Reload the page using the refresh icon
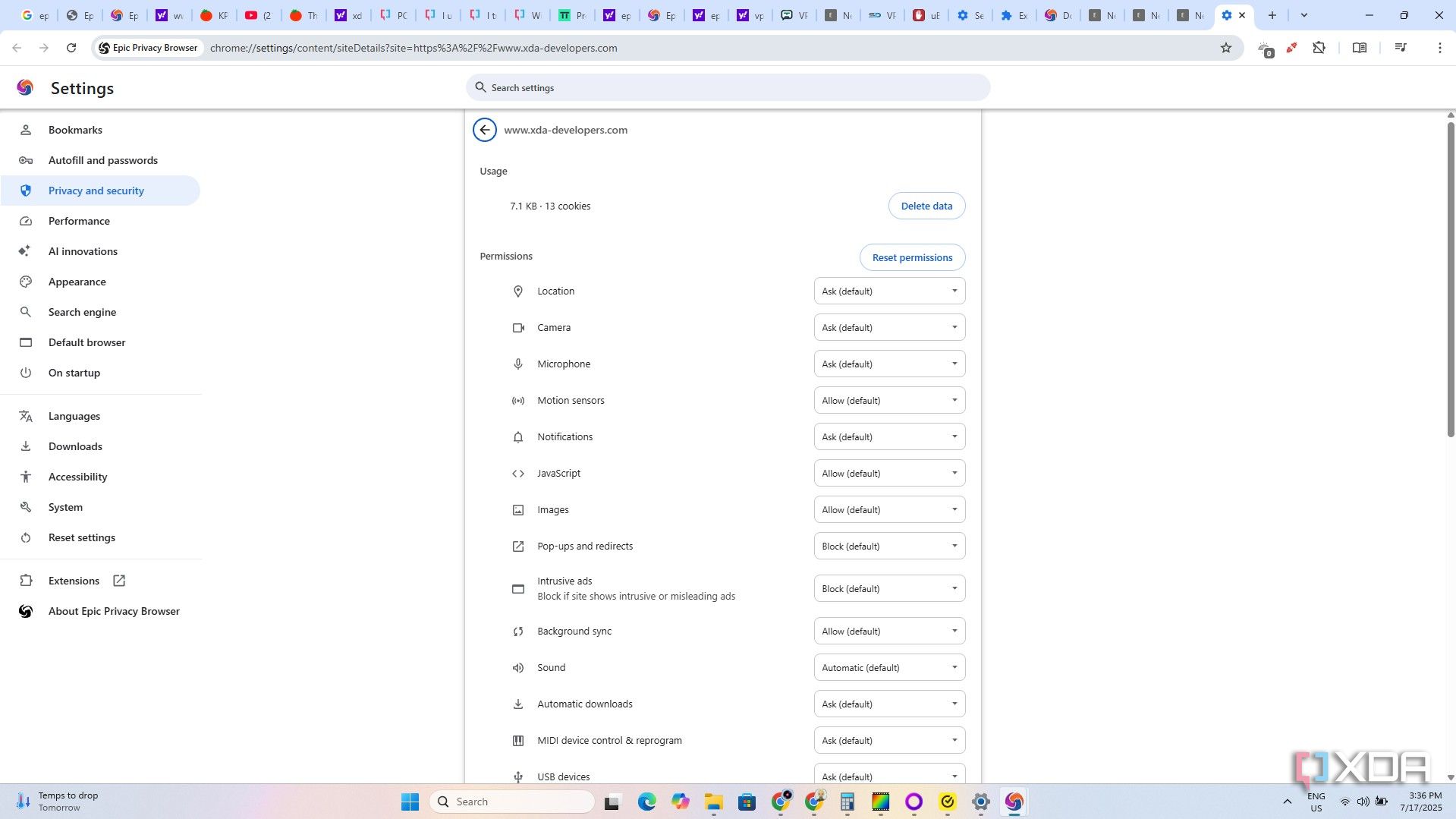Screen dimensions: 1456x819 tap(71, 48)
